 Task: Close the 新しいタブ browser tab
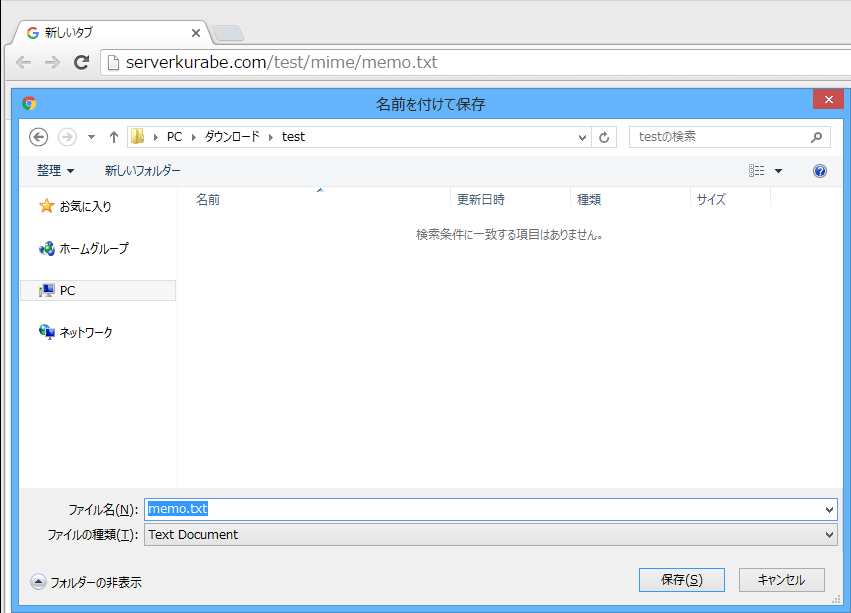pyautogui.click(x=196, y=33)
